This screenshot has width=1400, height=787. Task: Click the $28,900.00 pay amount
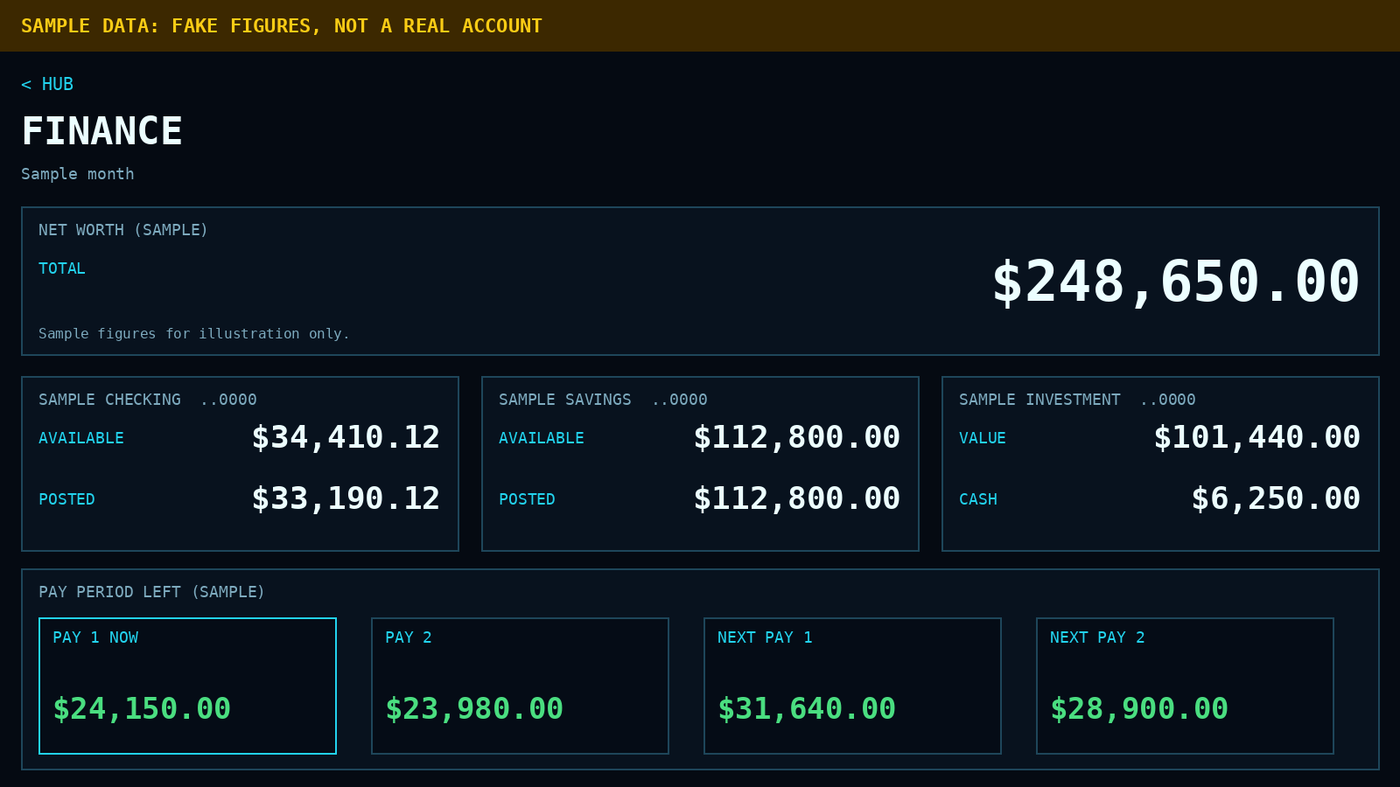click(1140, 709)
